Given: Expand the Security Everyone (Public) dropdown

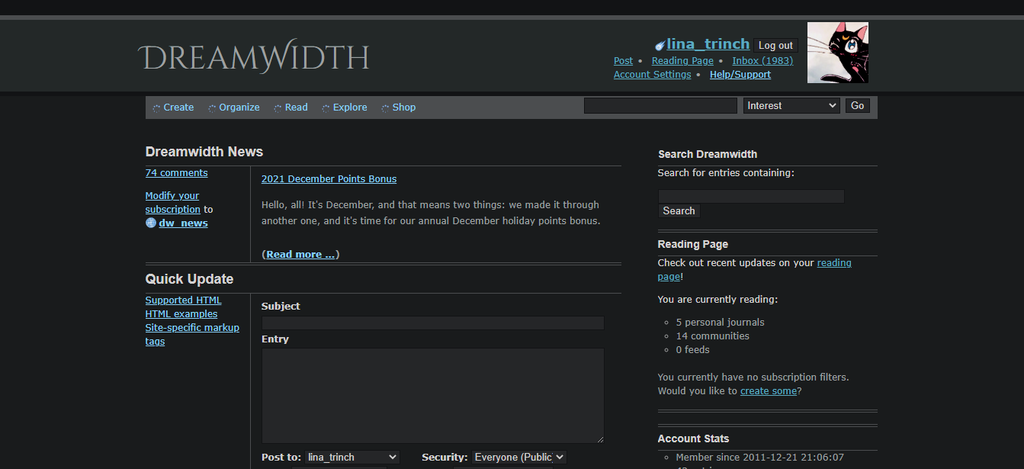Looking at the screenshot, I should click(x=519, y=457).
